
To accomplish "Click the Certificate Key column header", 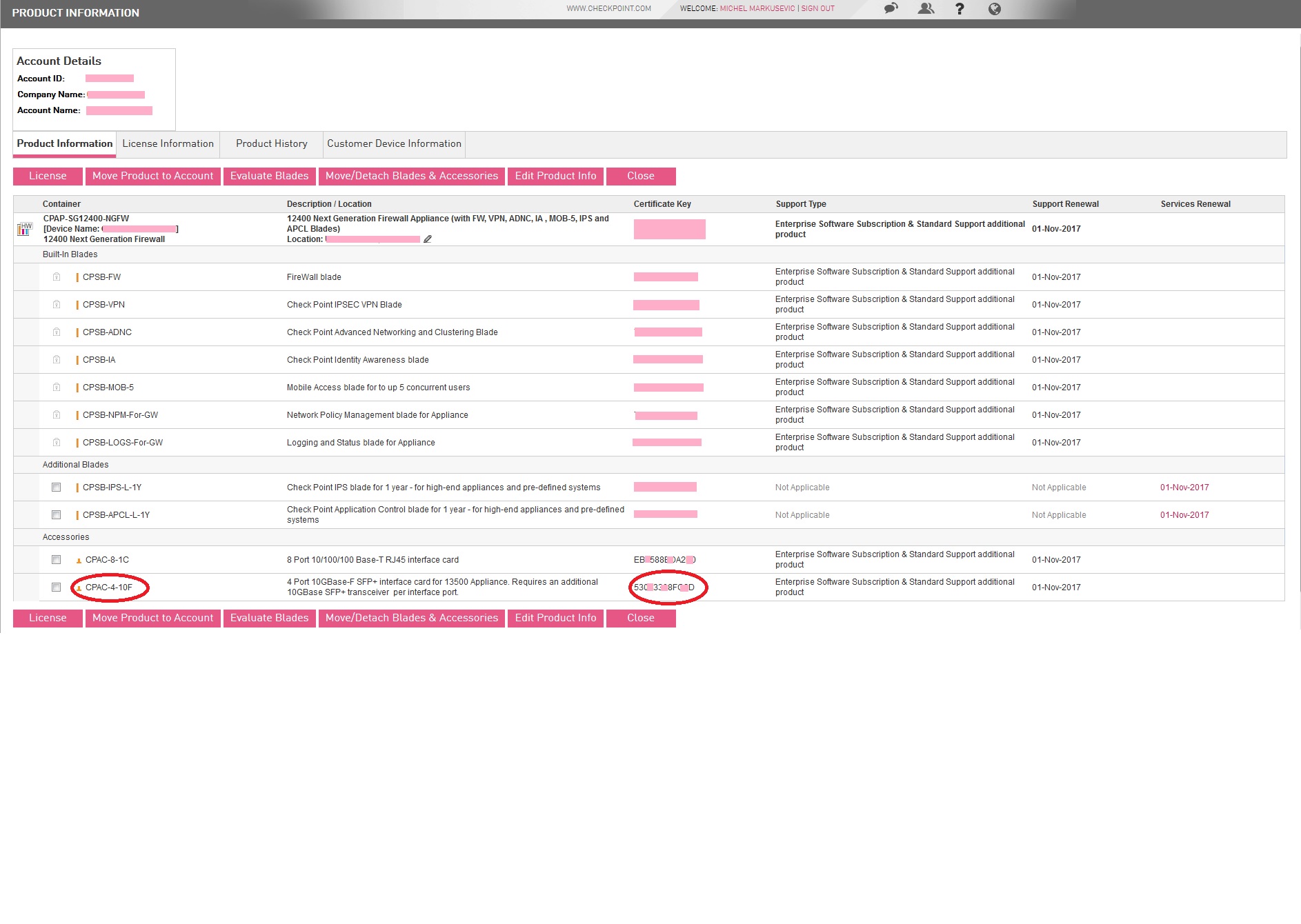I will (x=662, y=204).
